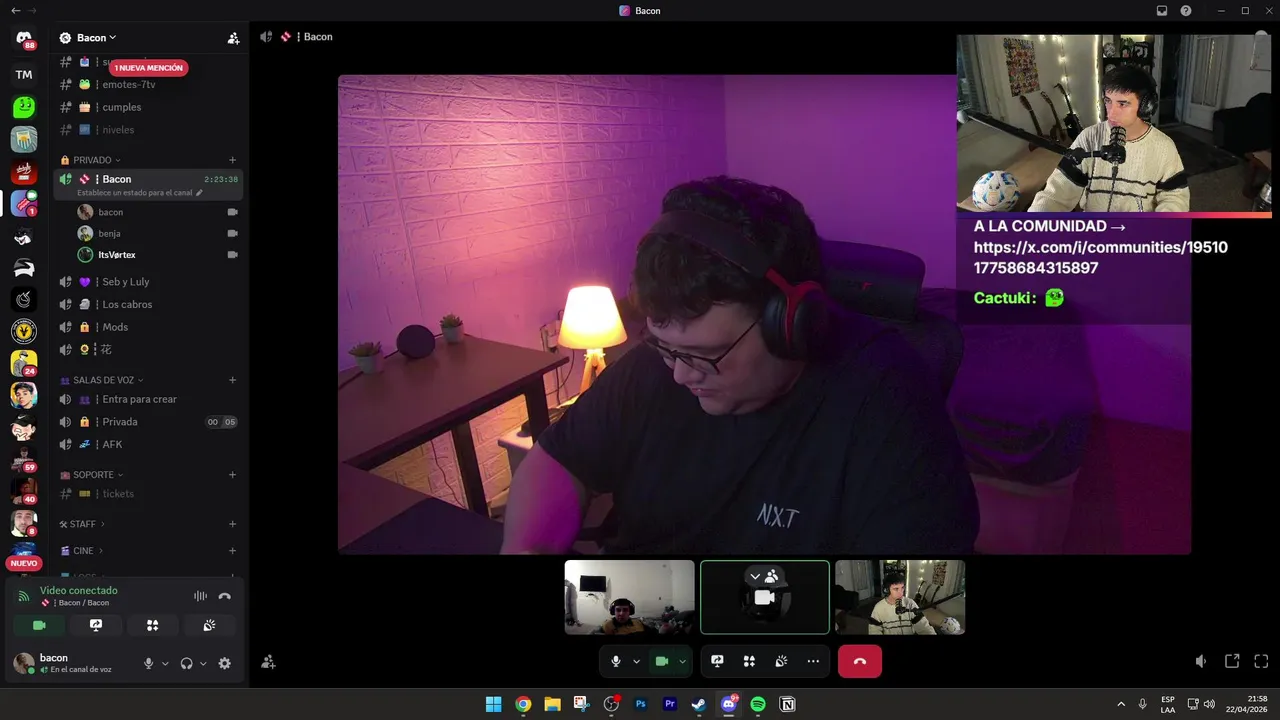Hang up with the red disconnect button
Screen dimensions: 1280x720
click(x=860, y=661)
